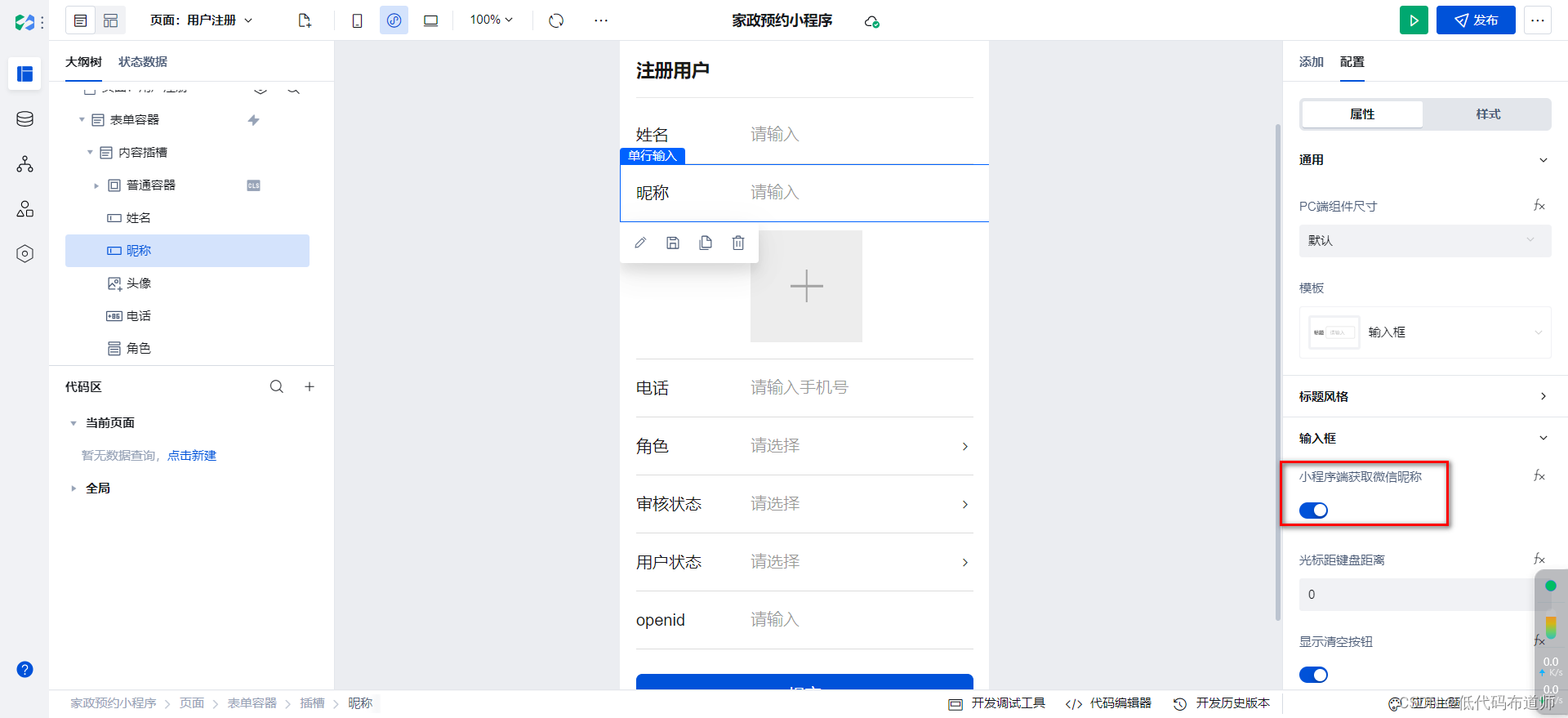Image resolution: width=1568 pixels, height=718 pixels.
Task: Switch to 添加 tab
Action: 1312,62
